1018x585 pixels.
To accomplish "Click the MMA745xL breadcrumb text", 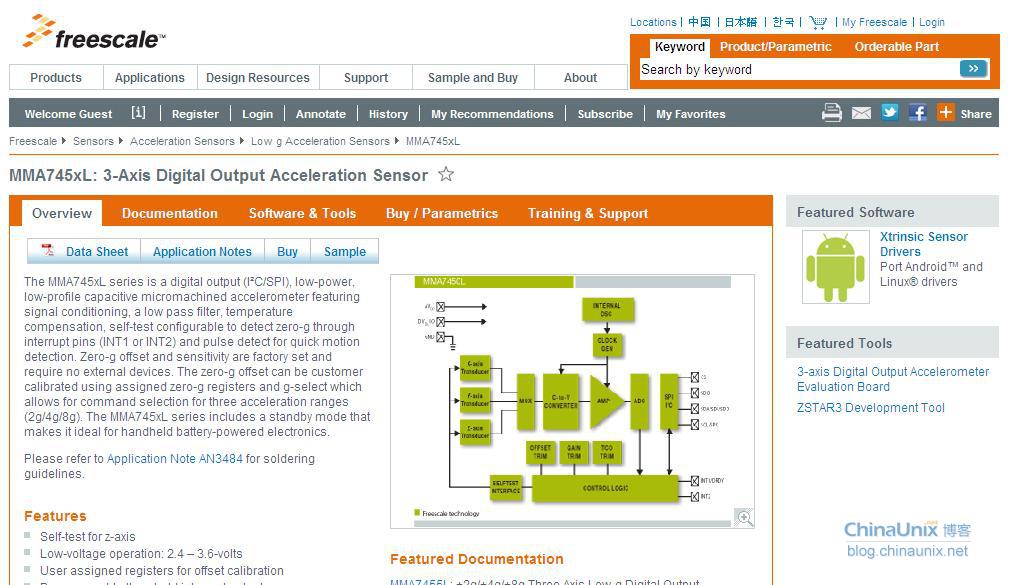I will click(x=432, y=141).
